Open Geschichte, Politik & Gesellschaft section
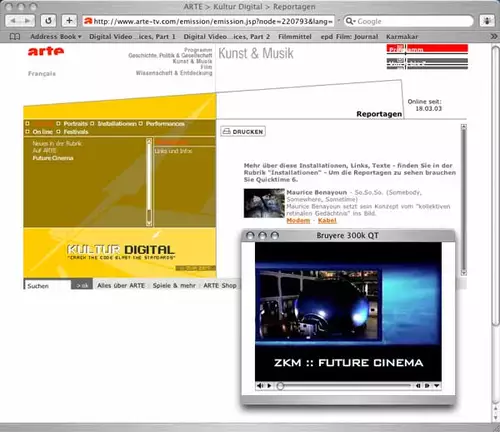 (170, 55)
